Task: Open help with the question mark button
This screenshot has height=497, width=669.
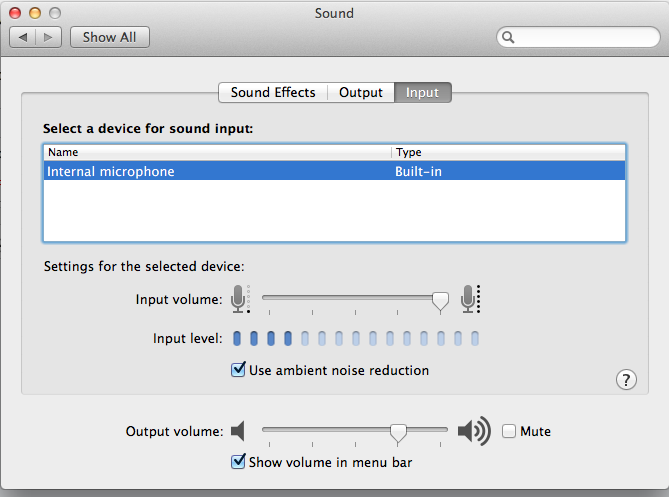Action: point(626,379)
